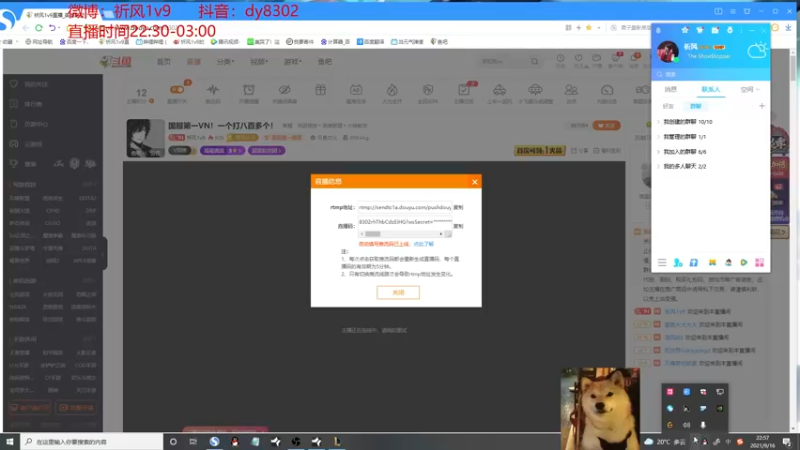Open the 开播提醒 alarm clock icon
The height and width of the screenshot is (450, 800).
(248, 90)
